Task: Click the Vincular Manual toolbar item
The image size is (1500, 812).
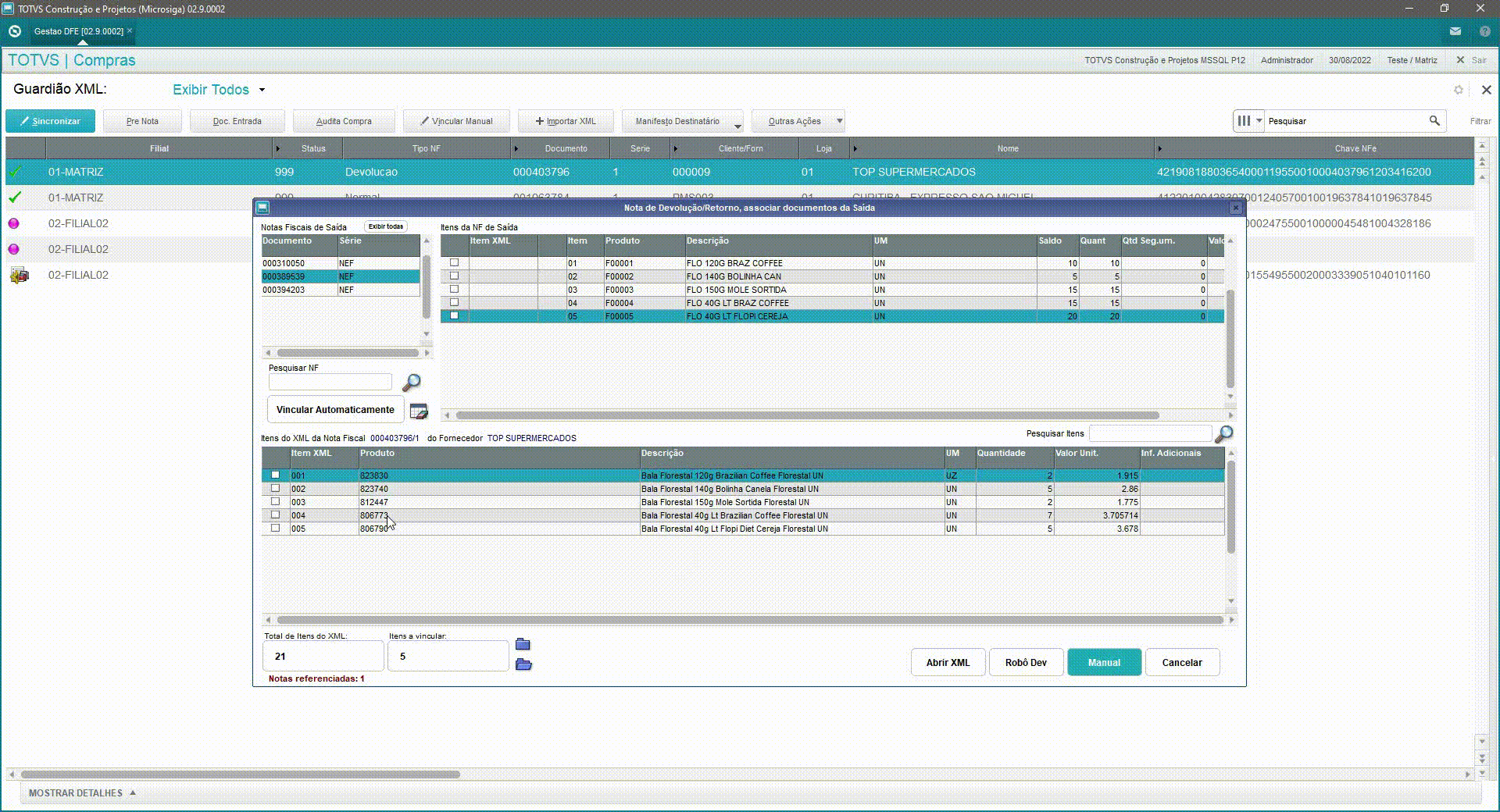Action: point(456,121)
